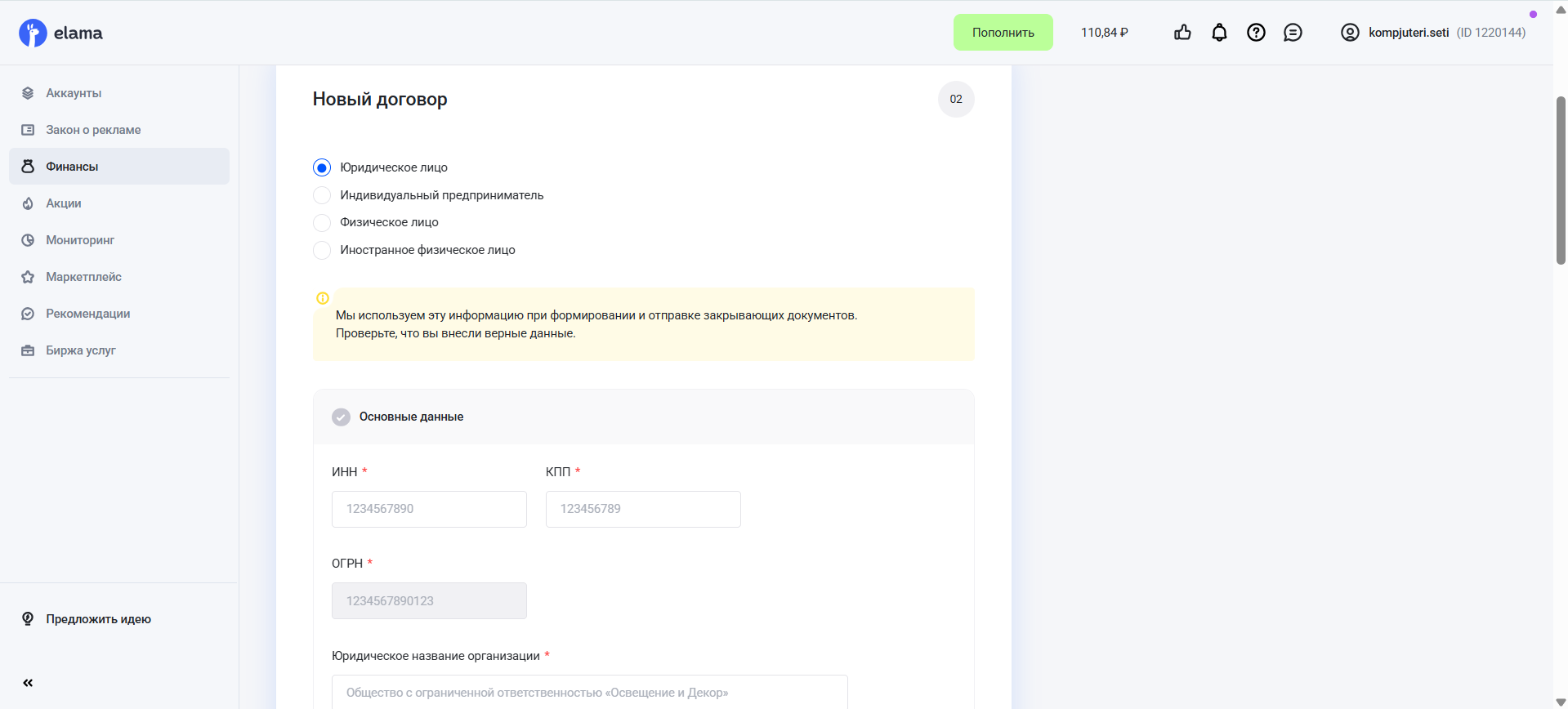This screenshot has height=709, width=1568.
Task: Click the elama llama logo icon
Action: tap(33, 33)
